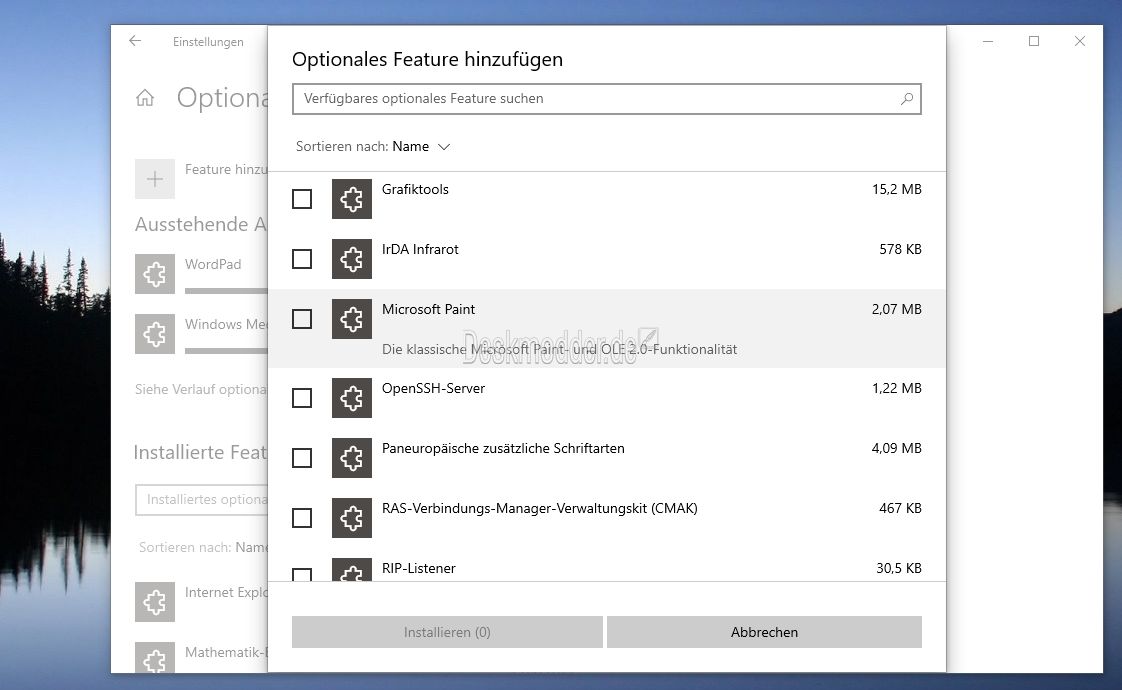Click the OpenSSH-Server puzzle icon
Viewport: 1122px width, 690px height.
[x=351, y=398]
